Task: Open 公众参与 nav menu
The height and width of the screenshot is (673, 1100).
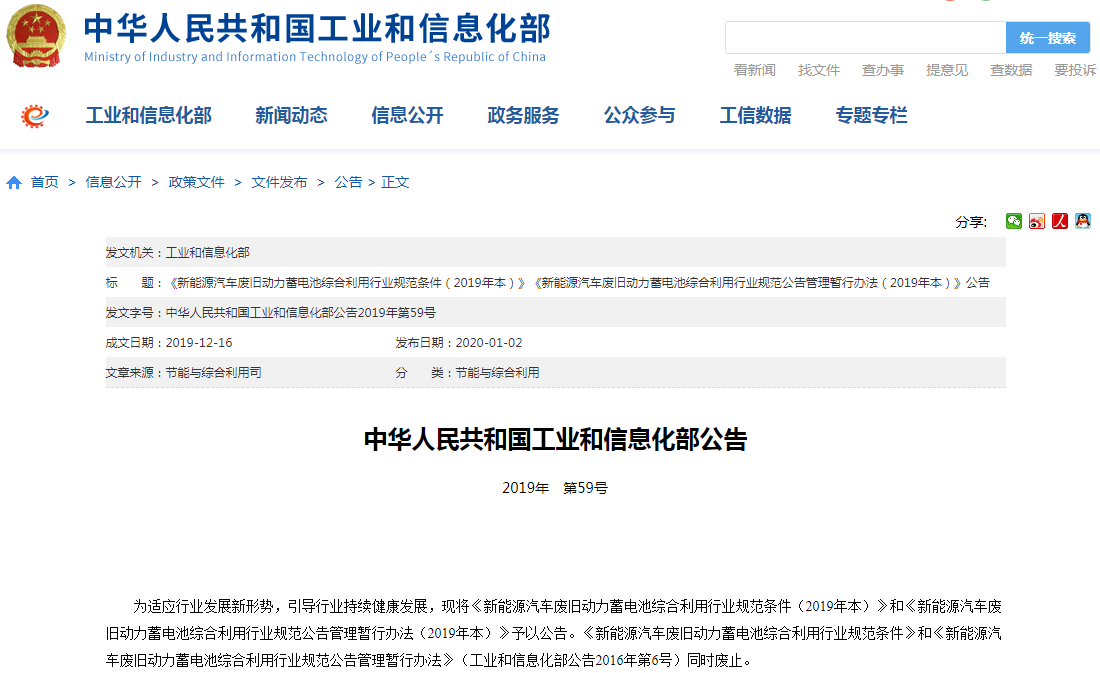Action: [640, 115]
